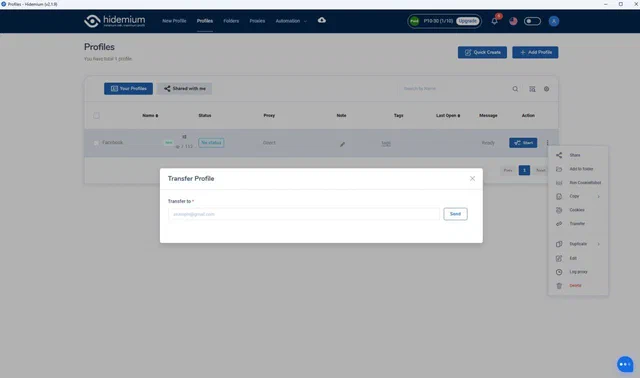This screenshot has width=640, height=378.
Task: Click the Upgrade plan button
Action: [x=467, y=21]
